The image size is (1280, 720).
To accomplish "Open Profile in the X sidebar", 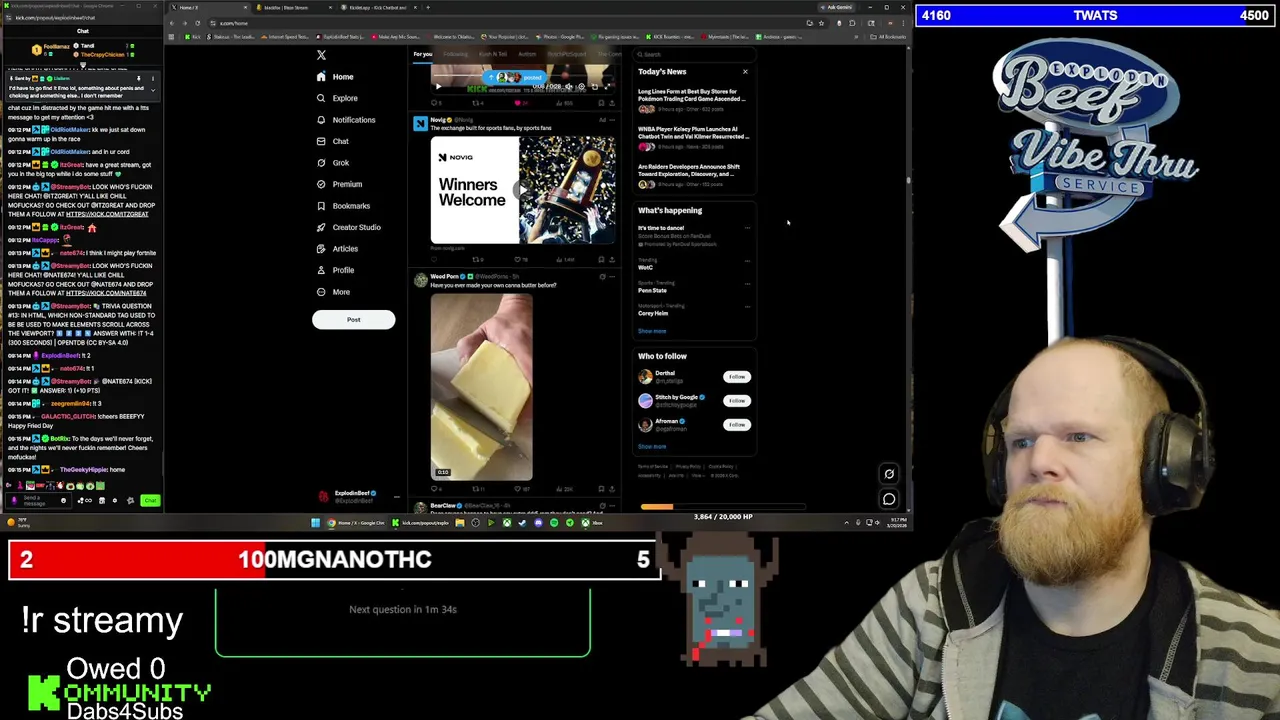I will [335, 270].
